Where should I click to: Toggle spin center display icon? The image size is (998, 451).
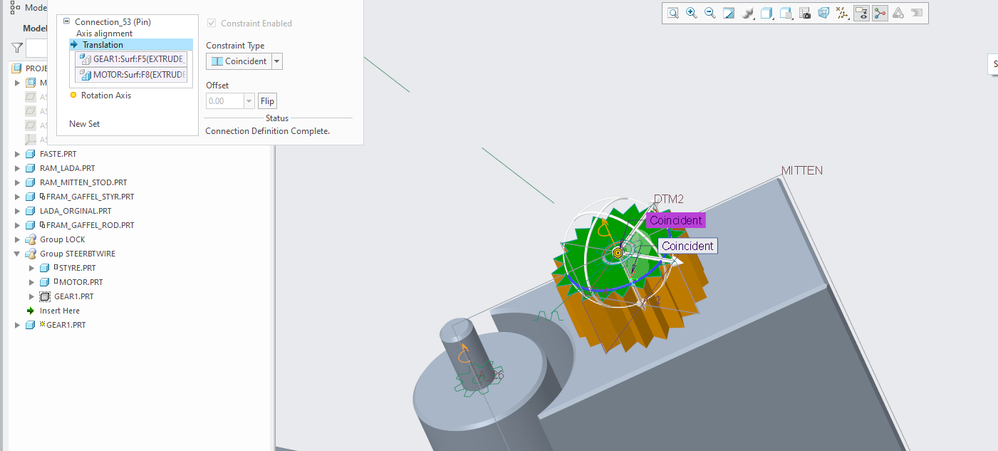click(x=879, y=13)
